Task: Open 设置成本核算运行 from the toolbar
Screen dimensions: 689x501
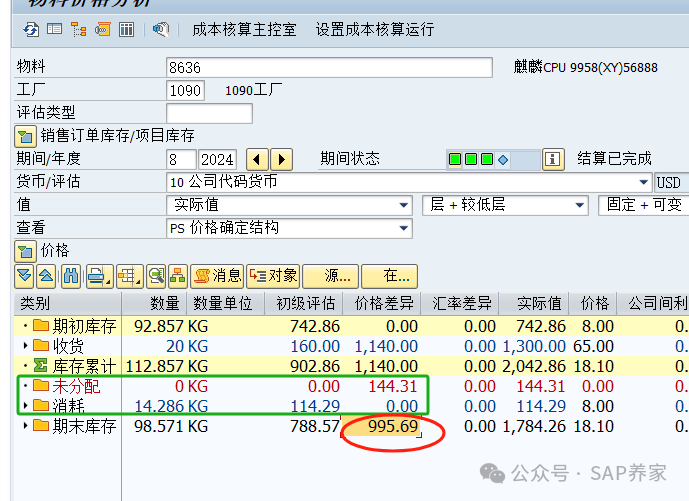Action: [374, 30]
